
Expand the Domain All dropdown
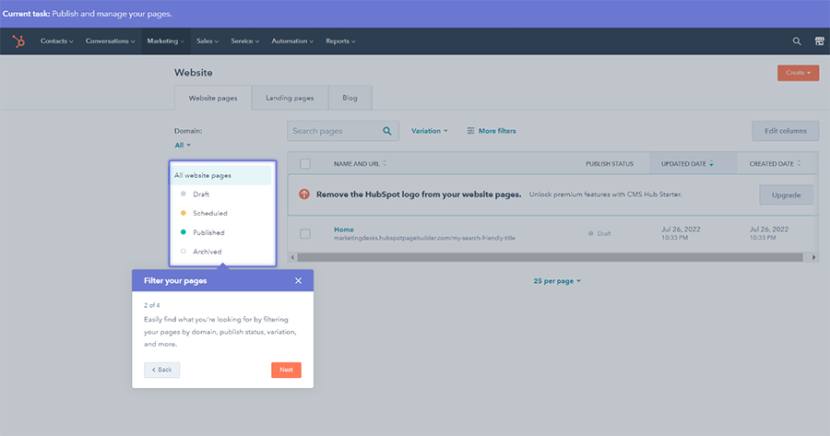(182, 145)
